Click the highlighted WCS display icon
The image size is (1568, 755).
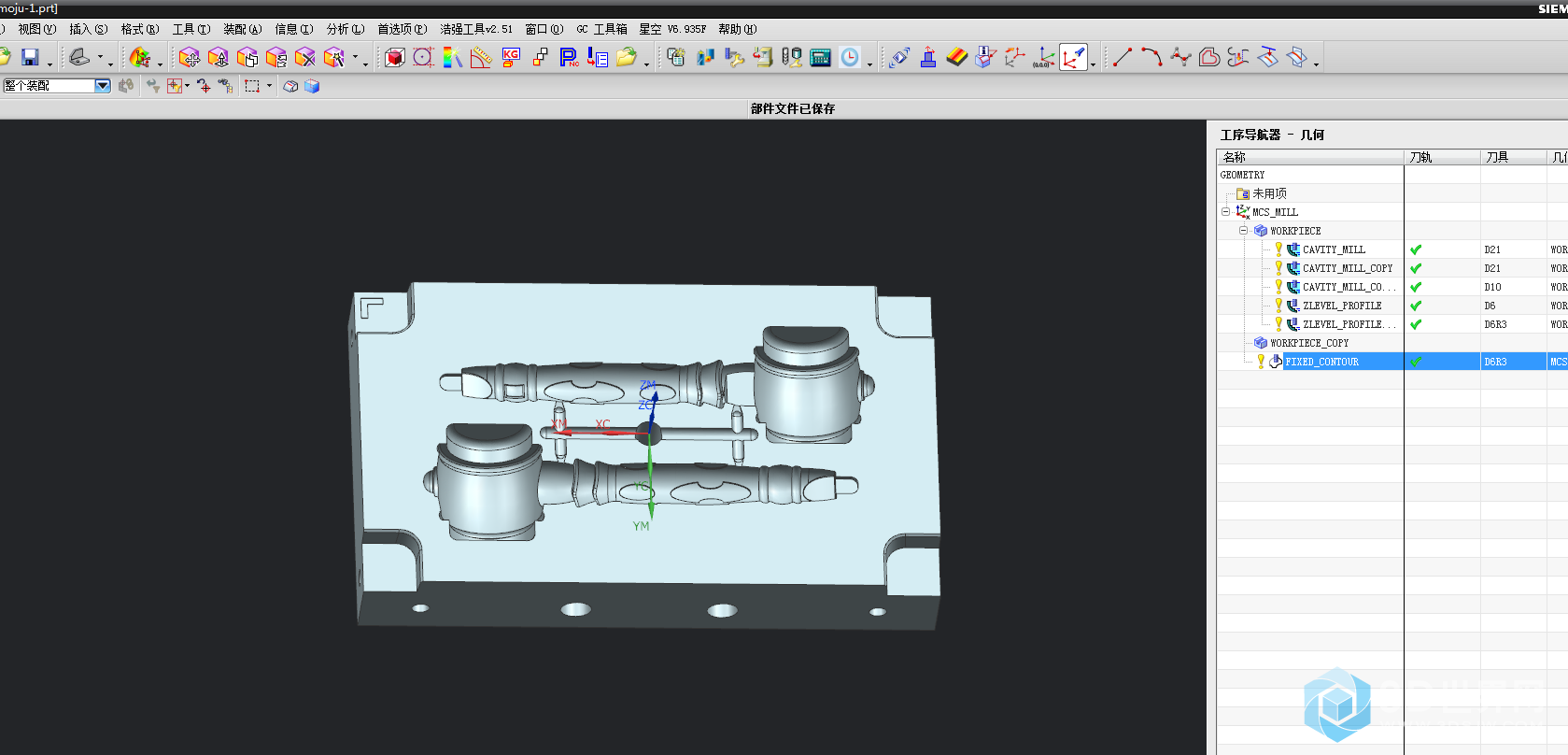1073,58
